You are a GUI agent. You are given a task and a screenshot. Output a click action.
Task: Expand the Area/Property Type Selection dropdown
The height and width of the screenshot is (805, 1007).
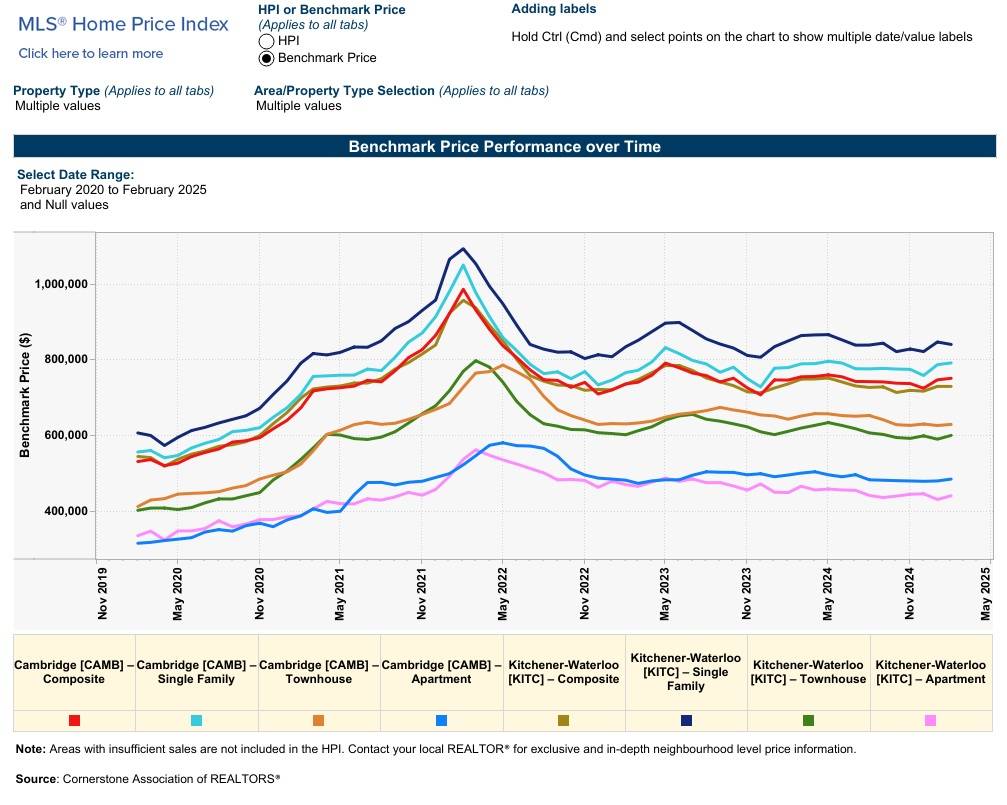pyautogui.click(x=299, y=106)
